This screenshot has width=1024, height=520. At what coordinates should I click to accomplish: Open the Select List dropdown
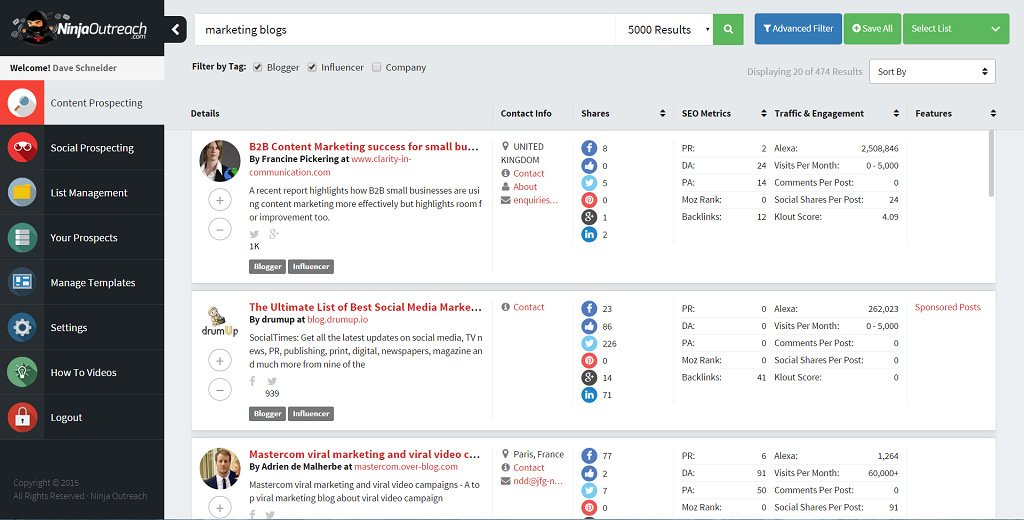(x=955, y=29)
